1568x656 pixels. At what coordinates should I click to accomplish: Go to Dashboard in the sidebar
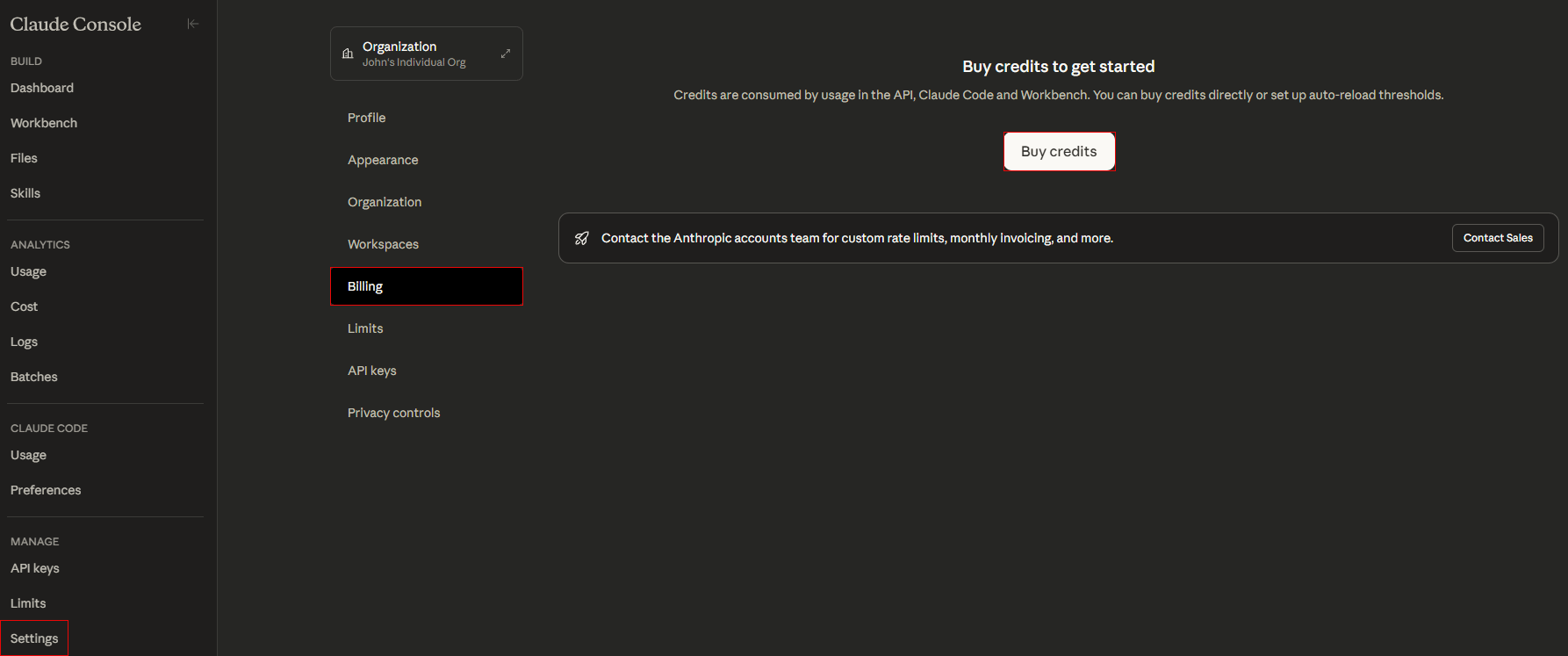click(42, 88)
